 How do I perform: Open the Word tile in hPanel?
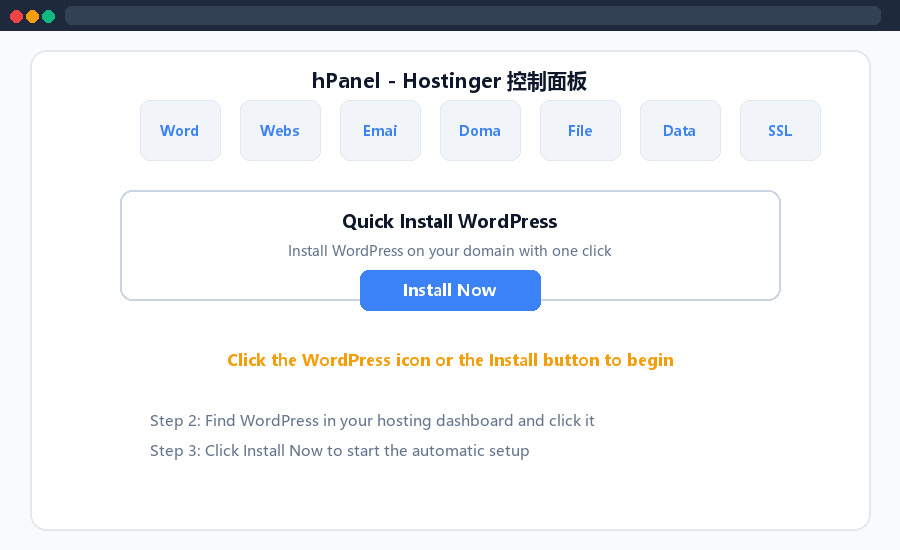[x=180, y=130]
